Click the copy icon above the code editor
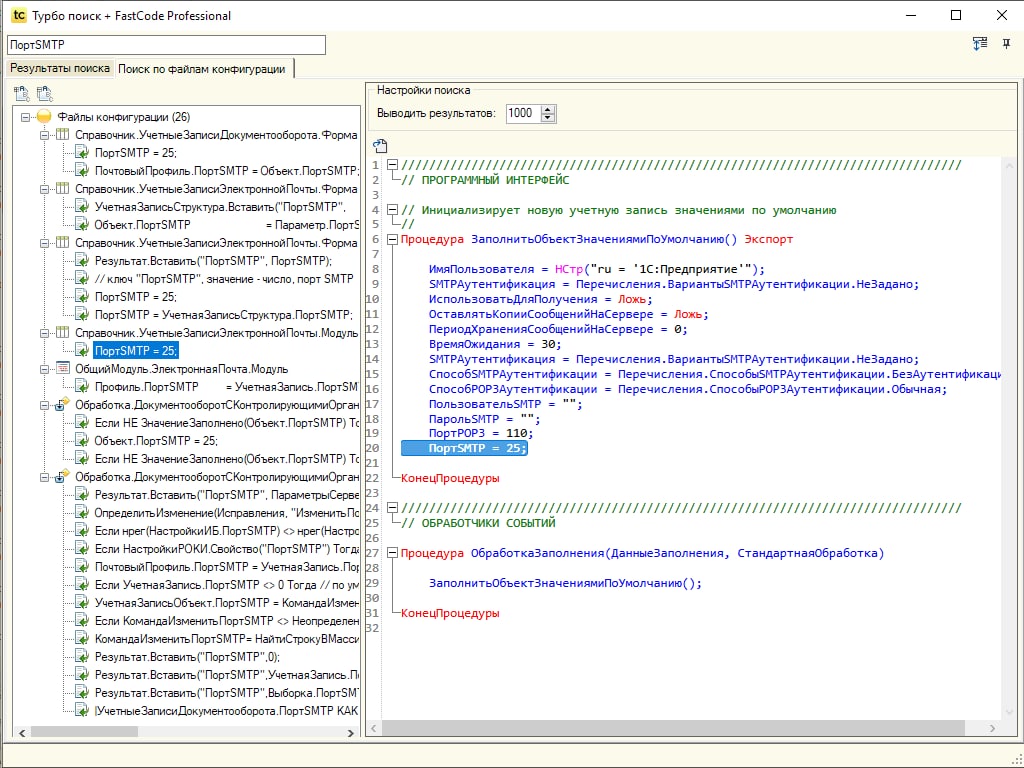The width and height of the screenshot is (1024, 768). click(380, 145)
